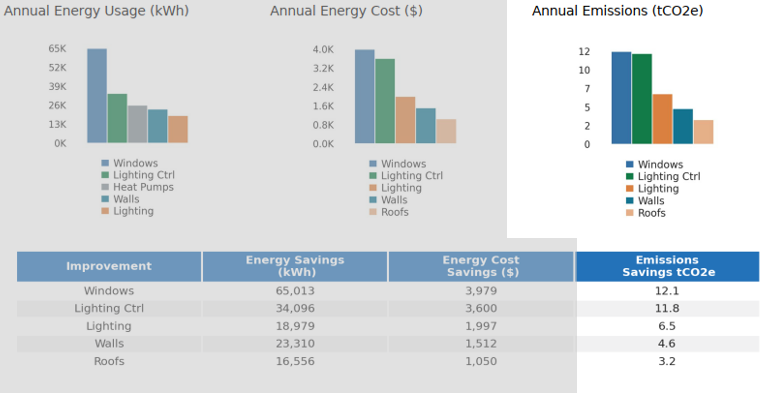This screenshot has height=393, width=760.
Task: Click the Walls bar in Annual Emissions chart
Action: [682, 126]
